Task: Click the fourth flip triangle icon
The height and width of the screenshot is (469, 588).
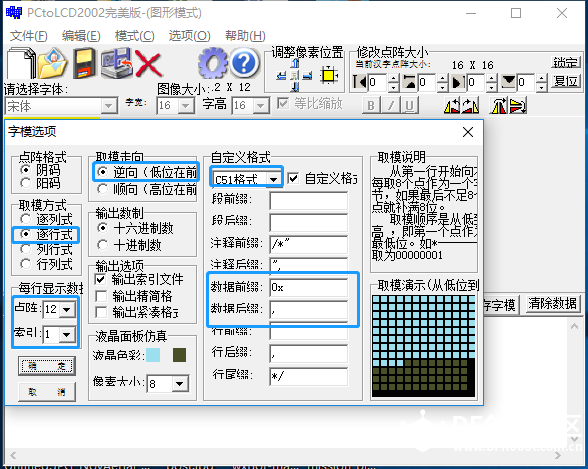Action: coord(518,105)
